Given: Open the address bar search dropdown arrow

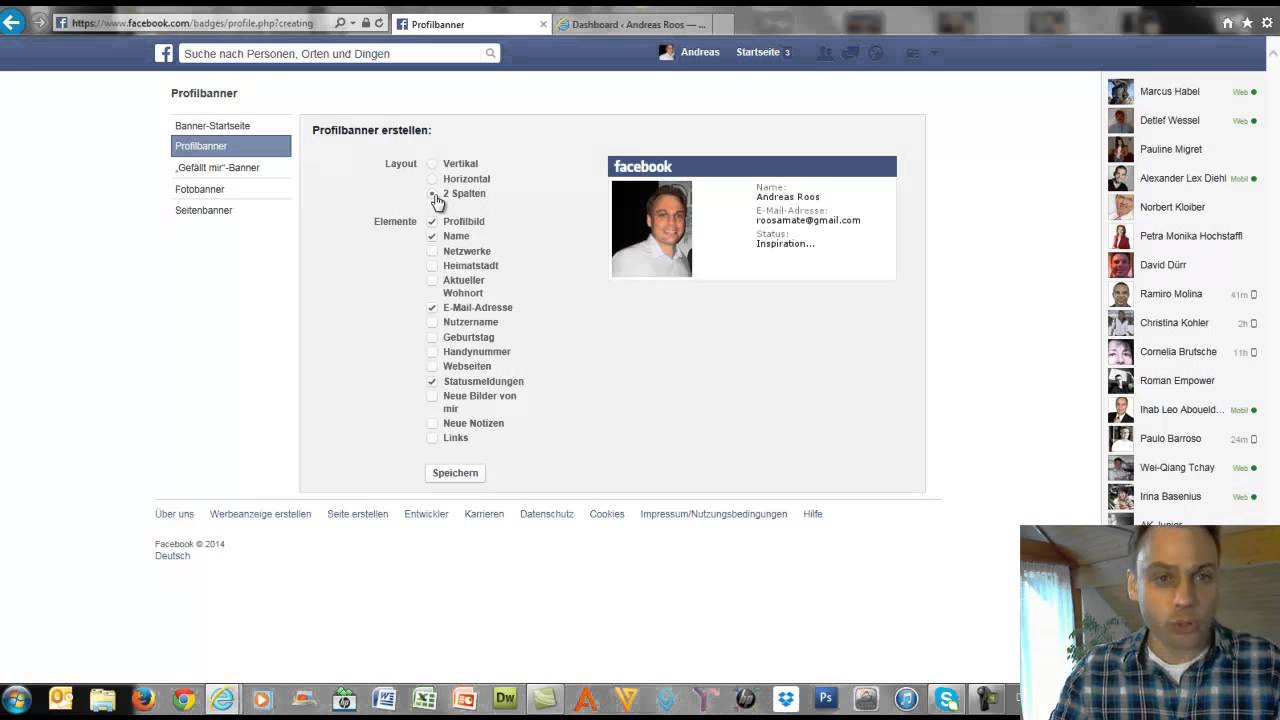Looking at the screenshot, I should coord(353,23).
